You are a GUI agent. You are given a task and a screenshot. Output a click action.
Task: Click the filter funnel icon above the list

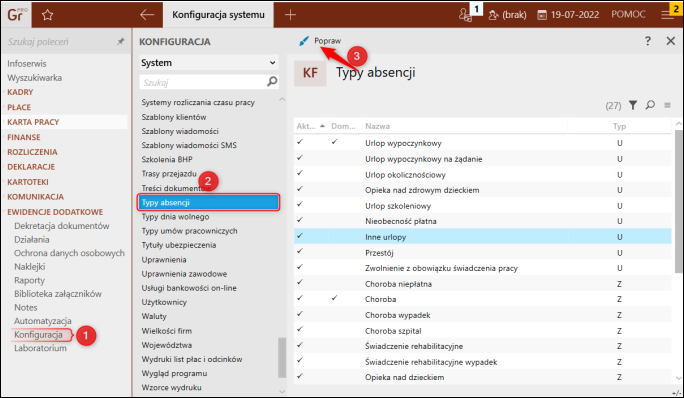(633, 105)
